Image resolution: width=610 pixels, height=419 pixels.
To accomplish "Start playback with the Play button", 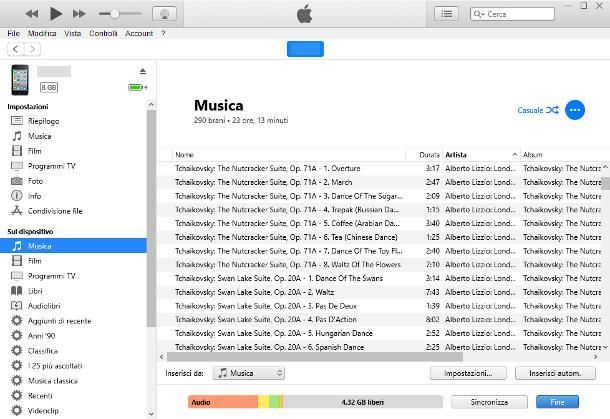I will [x=56, y=14].
